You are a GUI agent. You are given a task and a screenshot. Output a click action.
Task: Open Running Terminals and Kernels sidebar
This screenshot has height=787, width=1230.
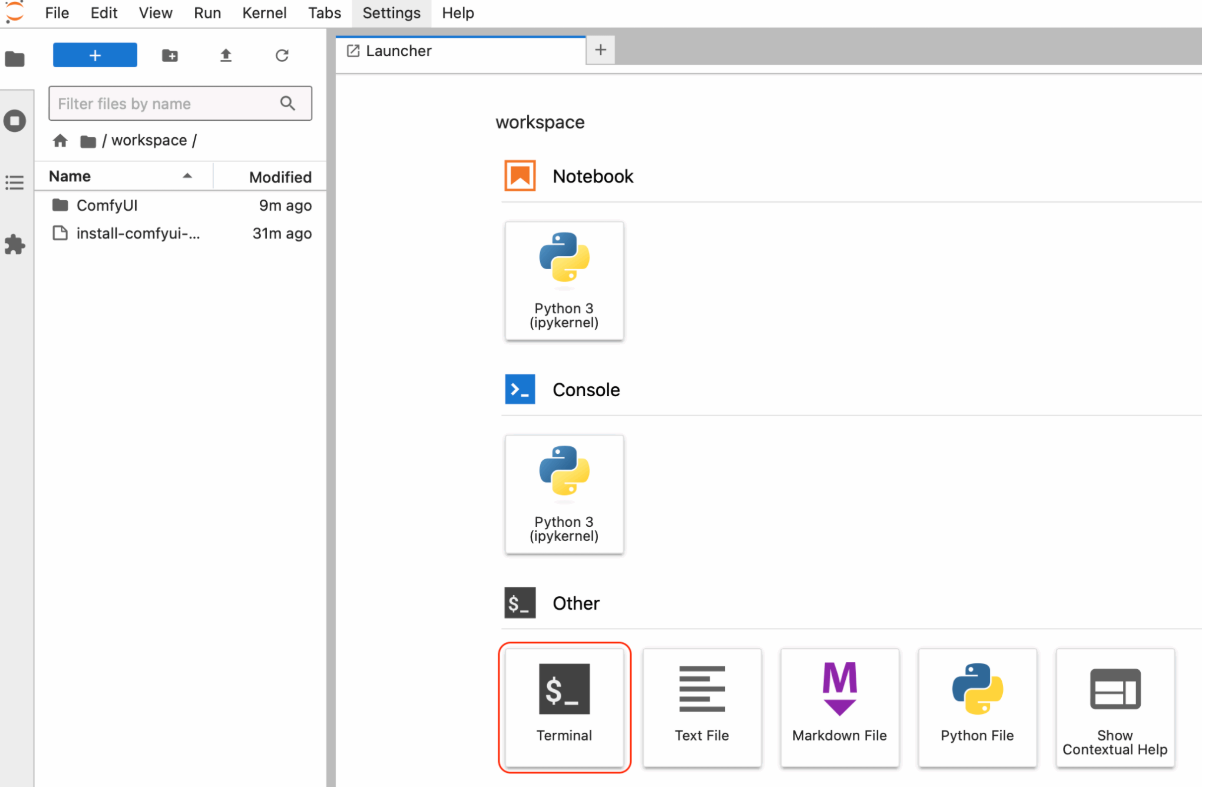[x=15, y=121]
